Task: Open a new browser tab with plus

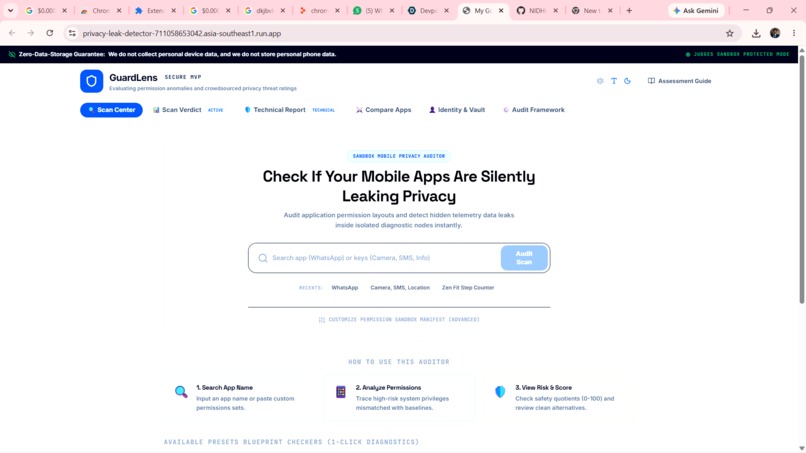Action: [629, 11]
